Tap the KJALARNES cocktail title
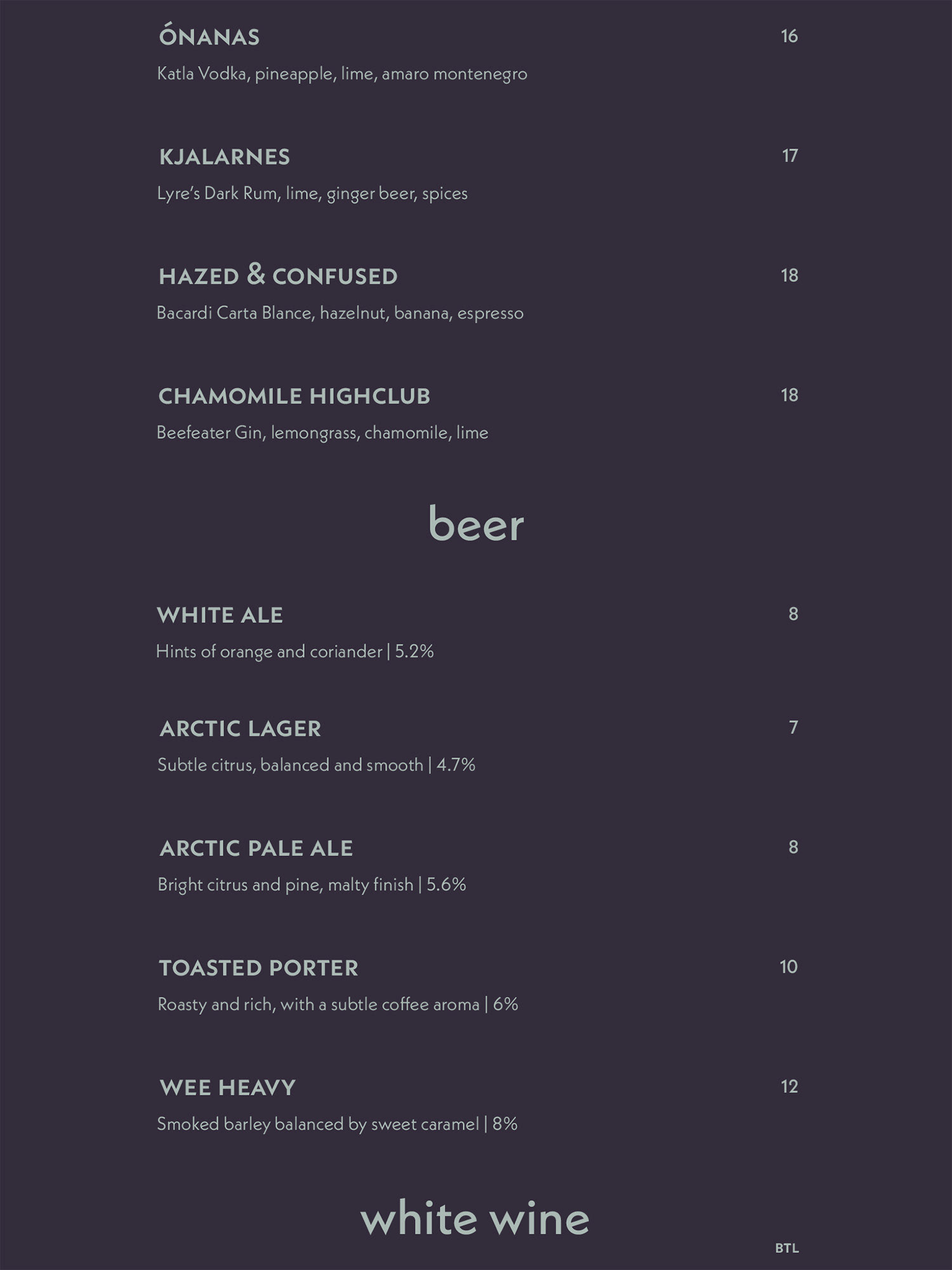The width and height of the screenshot is (952, 1270). (224, 157)
